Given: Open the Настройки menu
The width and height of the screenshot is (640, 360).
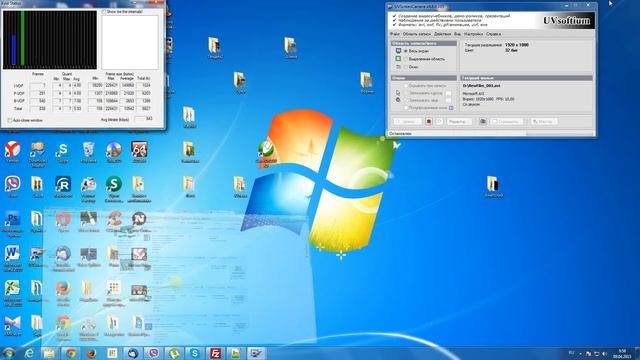Looking at the screenshot, I should (473, 34).
